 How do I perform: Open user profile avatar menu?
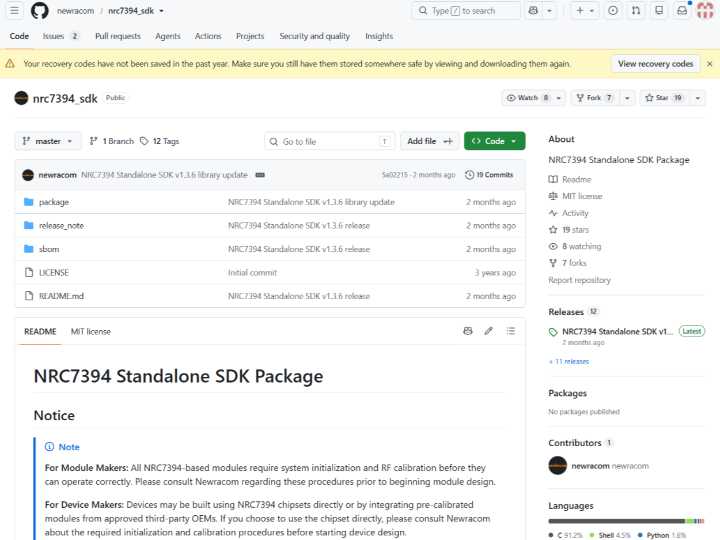click(x=705, y=10)
